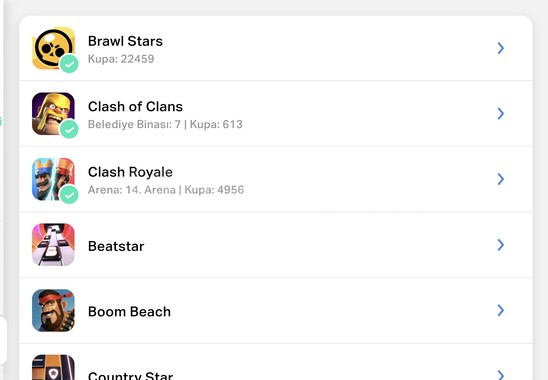The height and width of the screenshot is (380, 548).
Task: Click Clash Royale Arena 14 trophy details
Action: [166, 190]
